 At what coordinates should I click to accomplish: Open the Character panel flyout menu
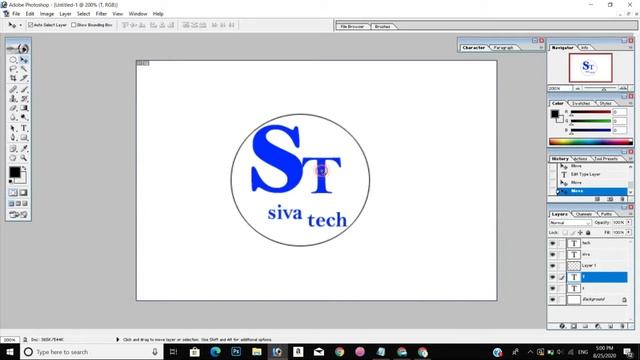(541, 48)
